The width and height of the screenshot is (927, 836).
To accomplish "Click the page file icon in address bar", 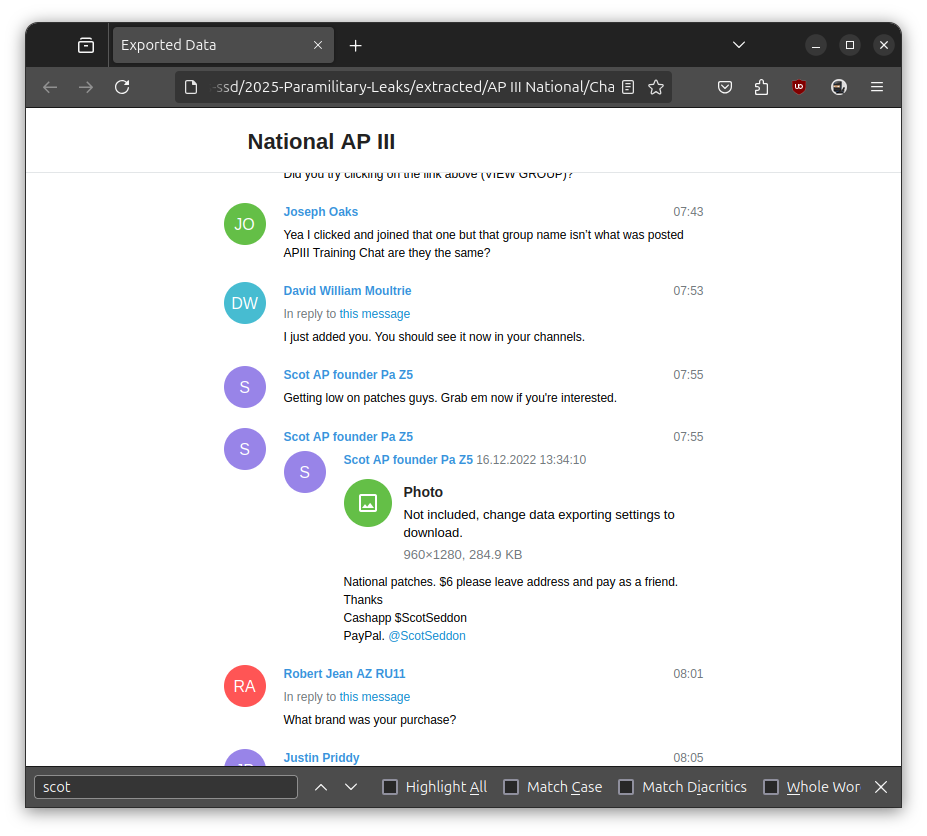I will point(190,88).
